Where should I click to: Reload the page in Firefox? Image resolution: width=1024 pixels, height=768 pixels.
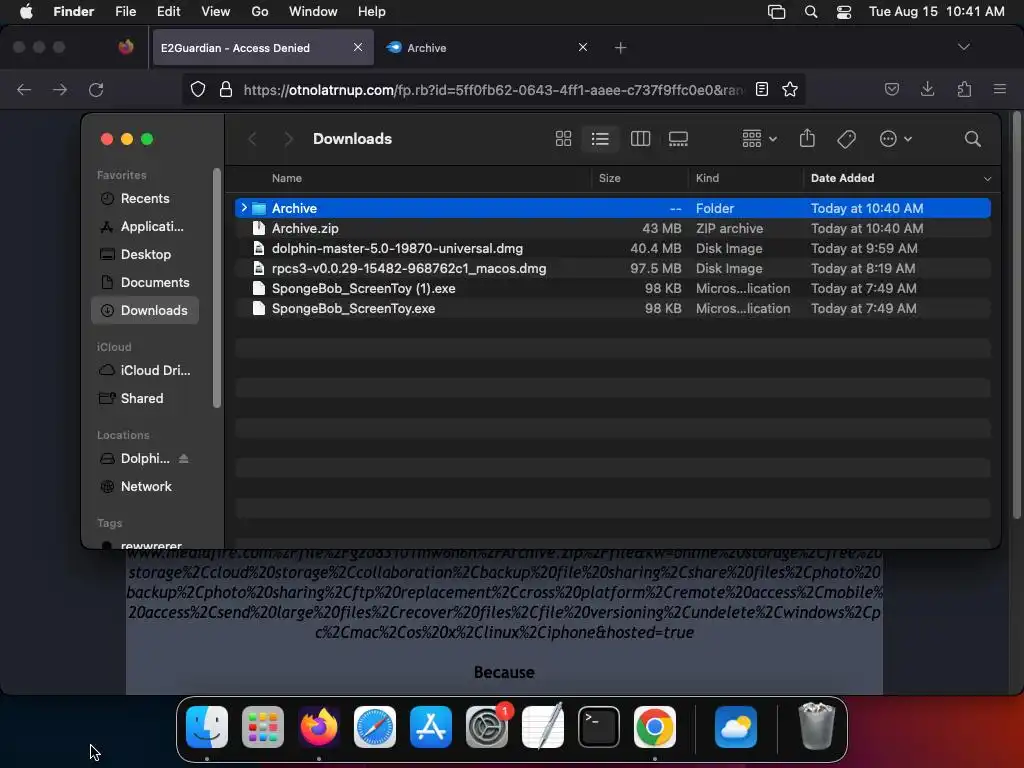click(96, 89)
